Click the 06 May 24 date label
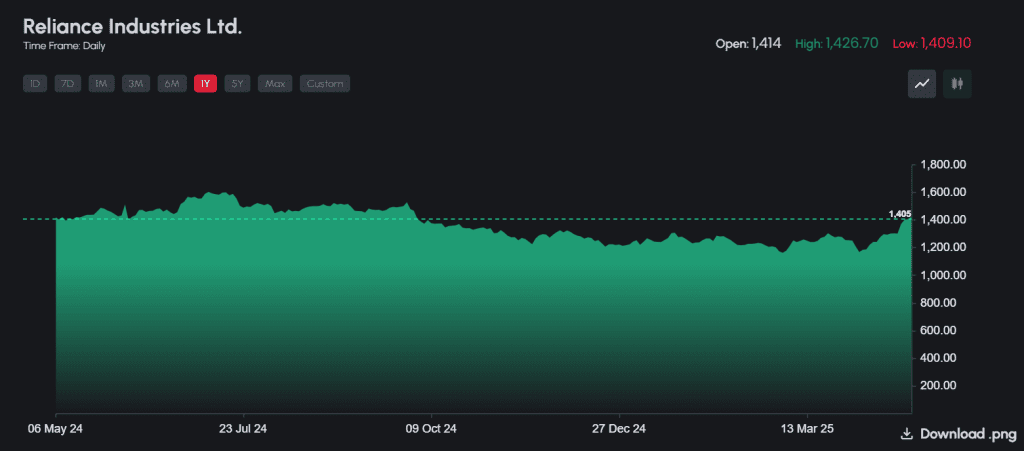Viewport: 1024px width, 451px height. click(x=56, y=429)
